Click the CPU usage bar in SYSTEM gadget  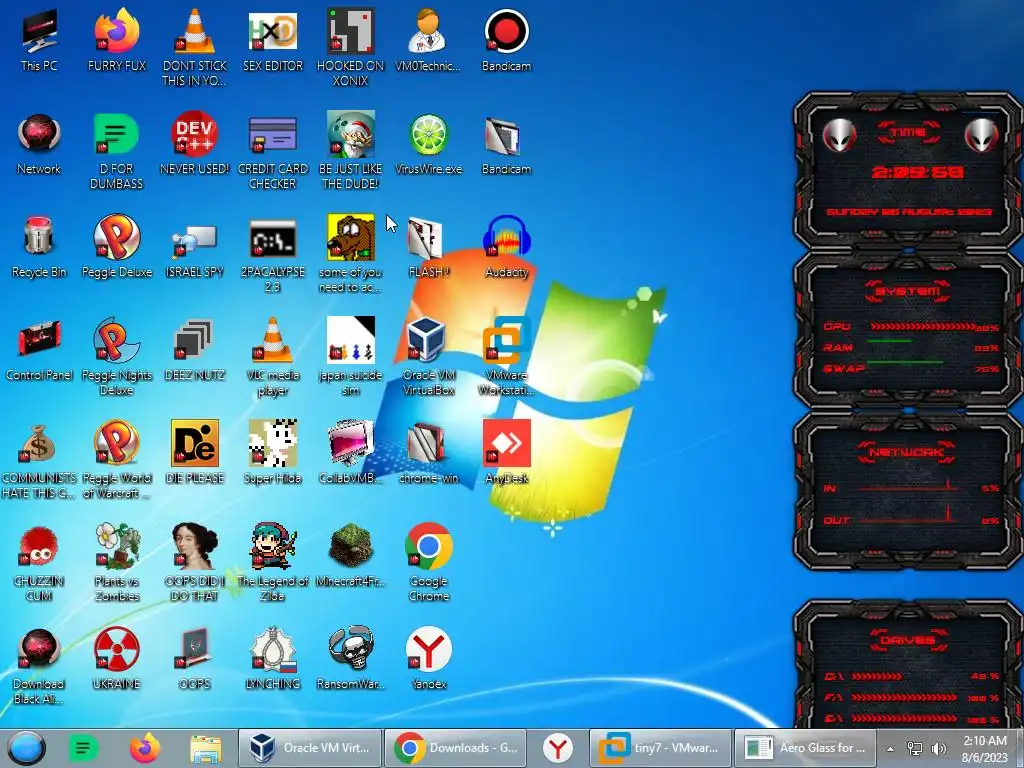pyautogui.click(x=922, y=326)
